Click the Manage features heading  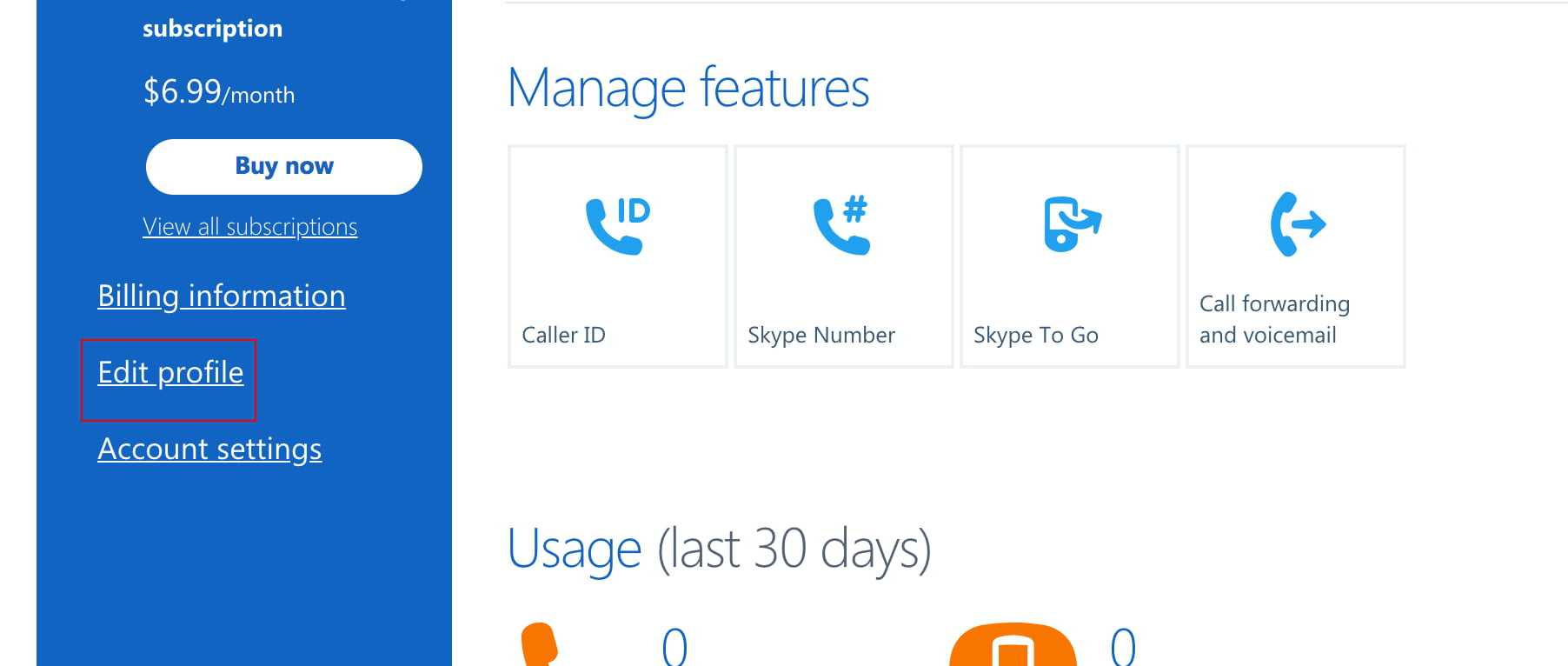(x=688, y=89)
